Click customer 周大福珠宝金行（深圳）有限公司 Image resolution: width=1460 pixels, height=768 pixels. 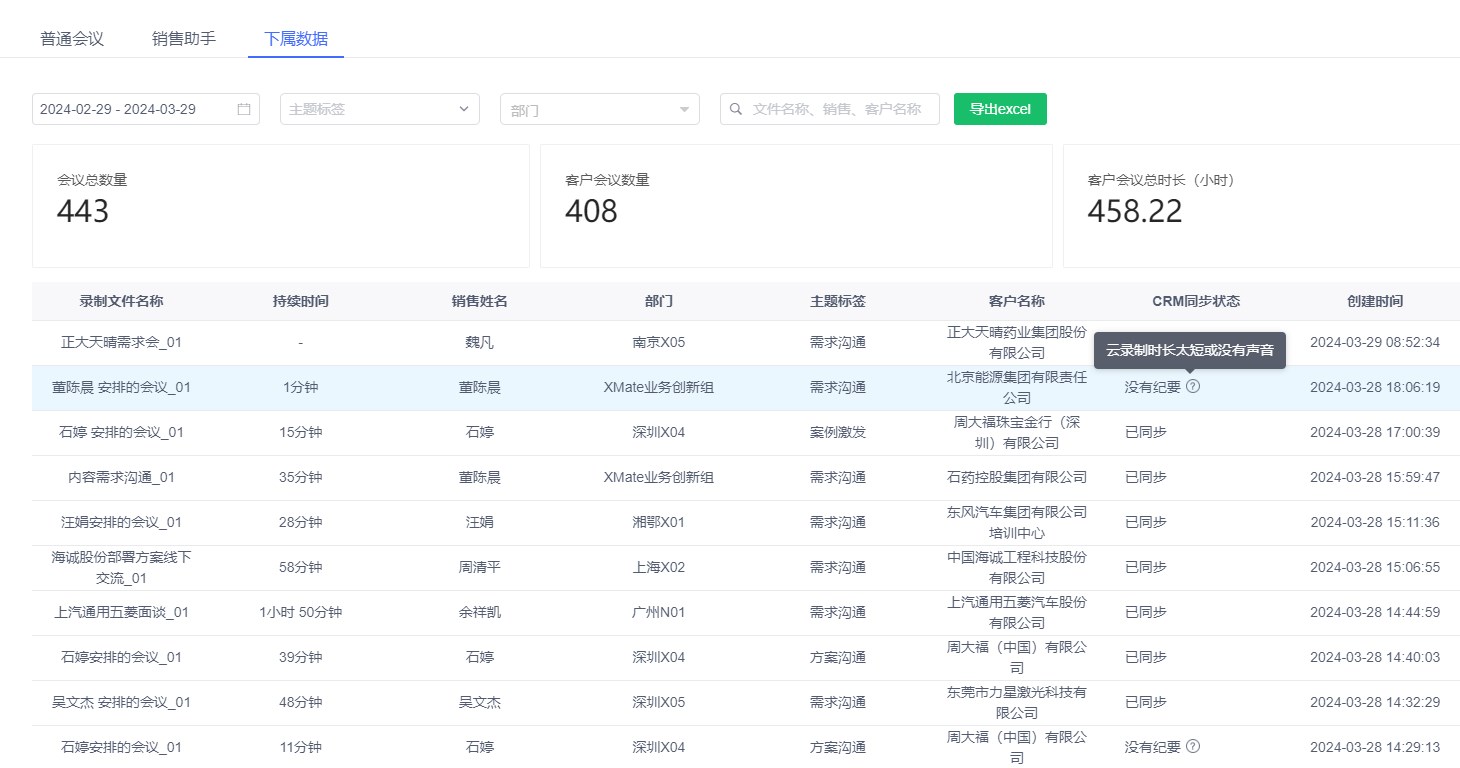click(1017, 432)
